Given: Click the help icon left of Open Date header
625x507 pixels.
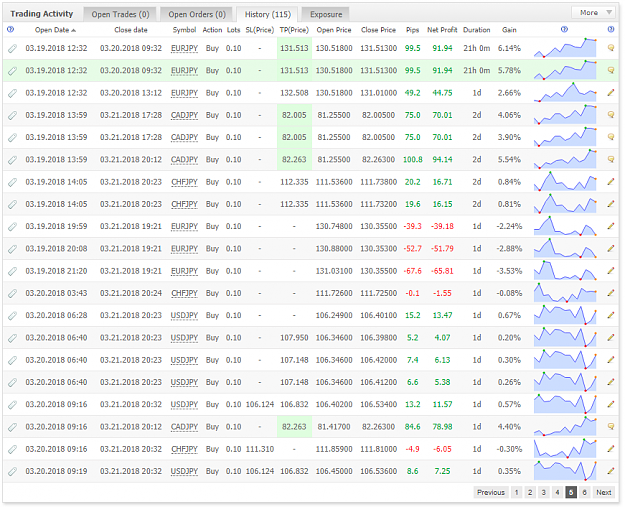Looking at the screenshot, I should (x=11, y=29).
